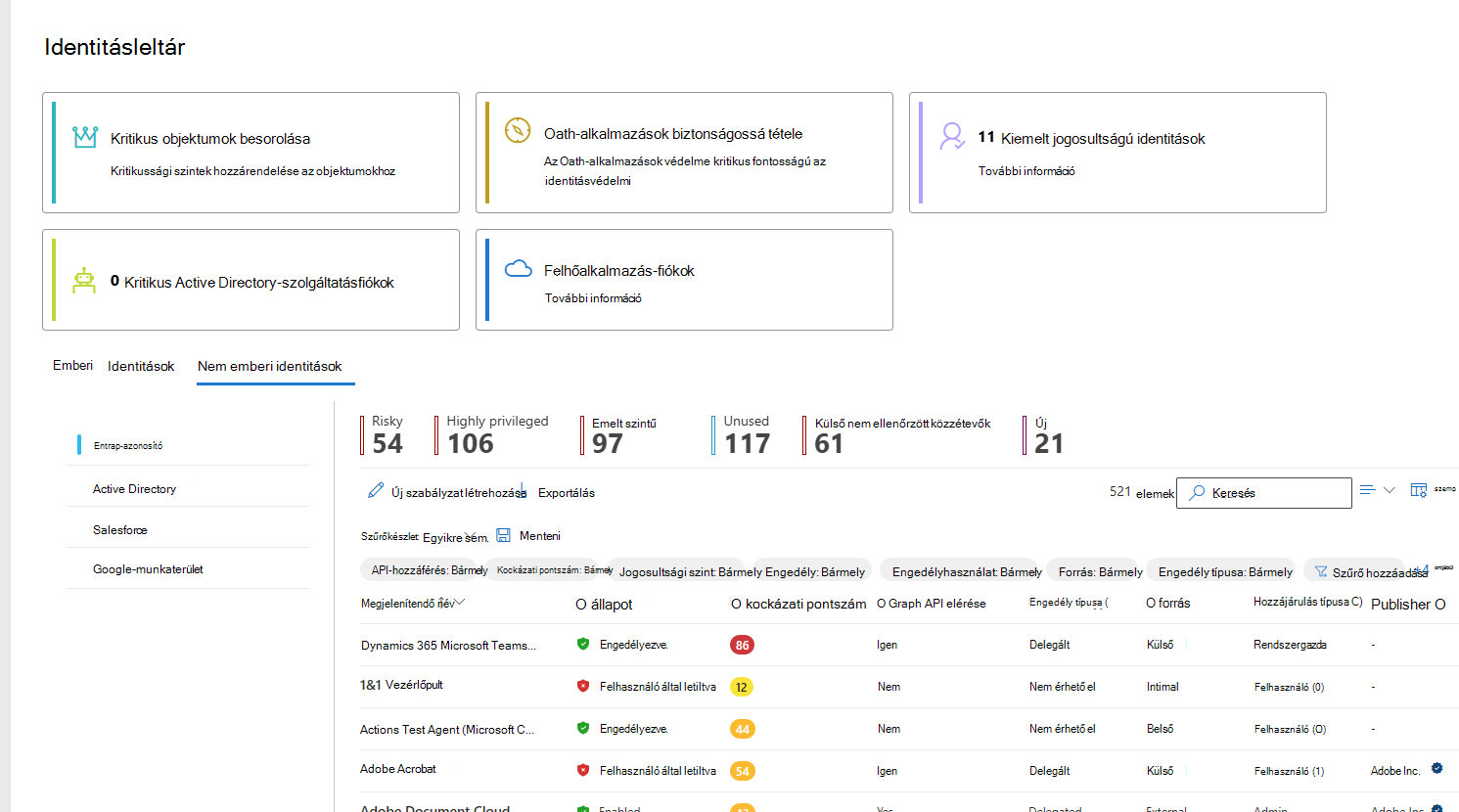Screen dimensions: 1459x812
Task: Filter by Unused 117 tile
Action: [x=742, y=435]
